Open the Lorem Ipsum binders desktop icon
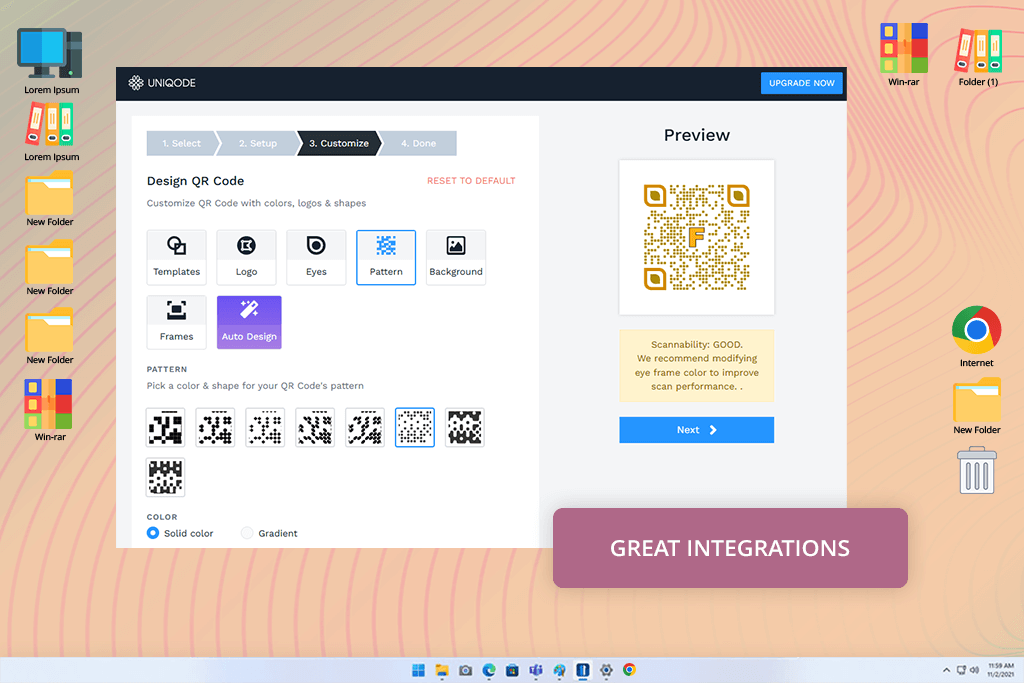The image size is (1024, 683). pyautogui.click(x=51, y=133)
